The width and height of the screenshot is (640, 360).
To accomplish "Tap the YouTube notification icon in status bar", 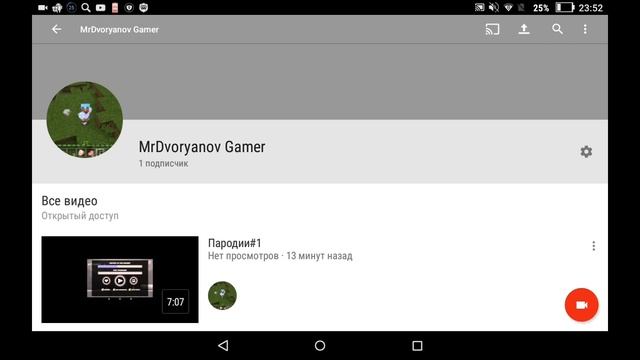I will 100,7.
